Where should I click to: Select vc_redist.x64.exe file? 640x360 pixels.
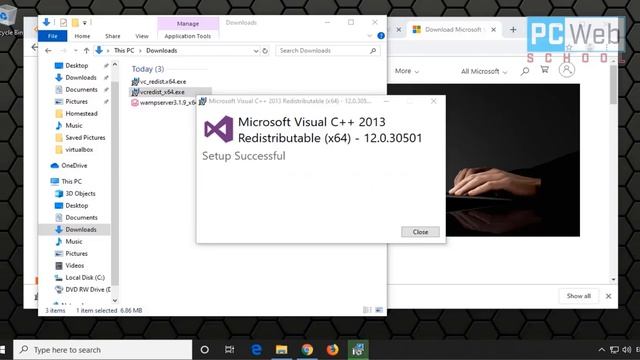pyautogui.click(x=159, y=82)
